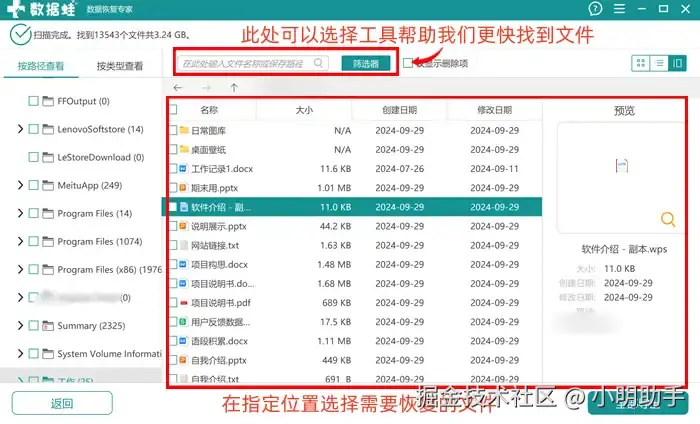
Task: Expand the Program Files (14) node
Action: click(x=20, y=213)
